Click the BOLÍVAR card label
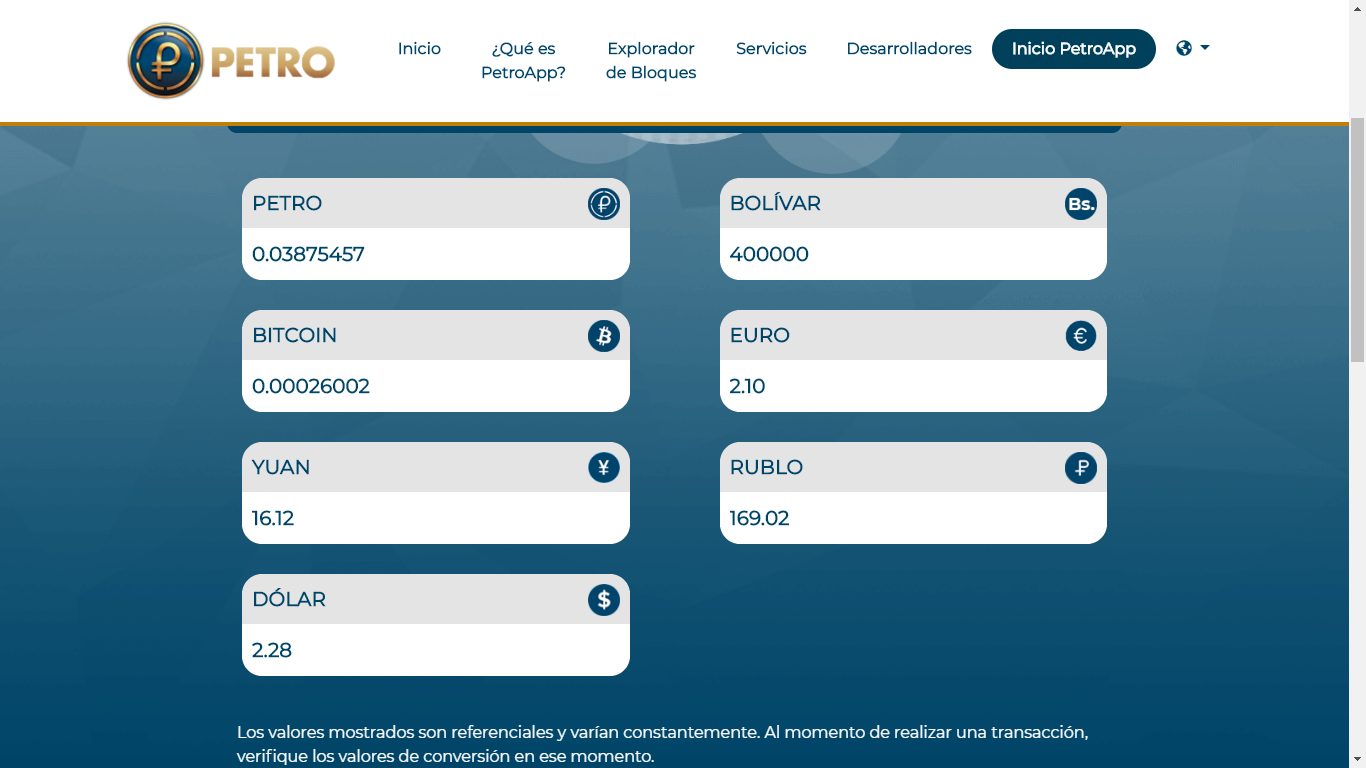 [x=775, y=203]
